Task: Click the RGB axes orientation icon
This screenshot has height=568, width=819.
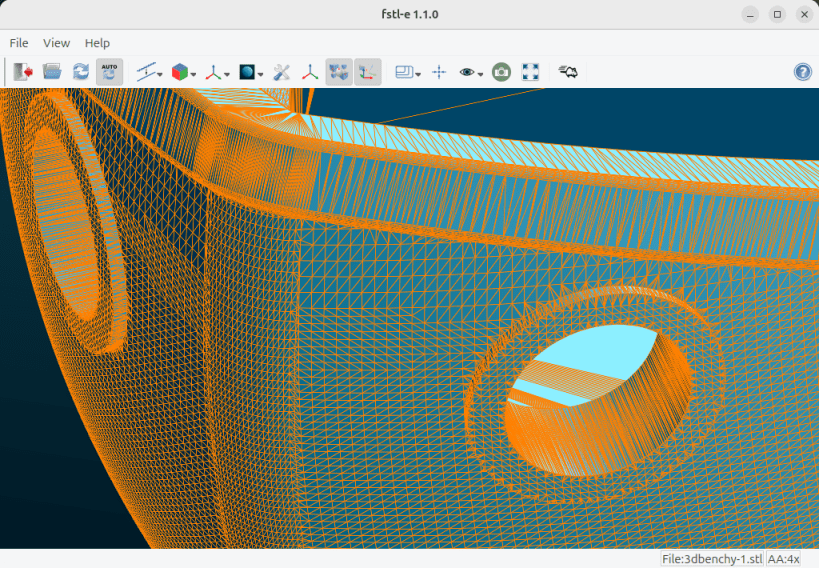Action: point(311,72)
